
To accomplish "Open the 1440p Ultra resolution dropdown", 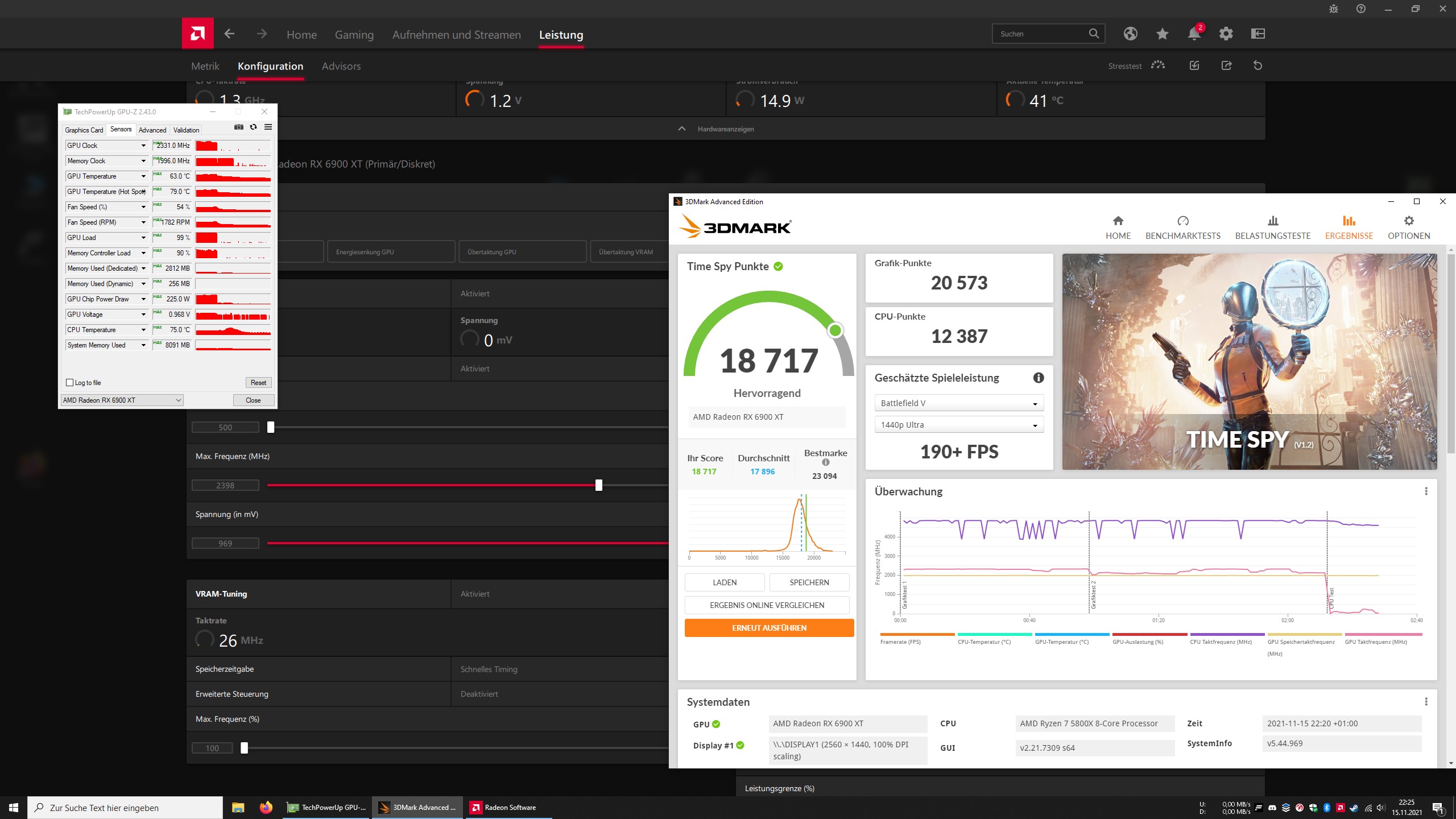I will point(958,425).
